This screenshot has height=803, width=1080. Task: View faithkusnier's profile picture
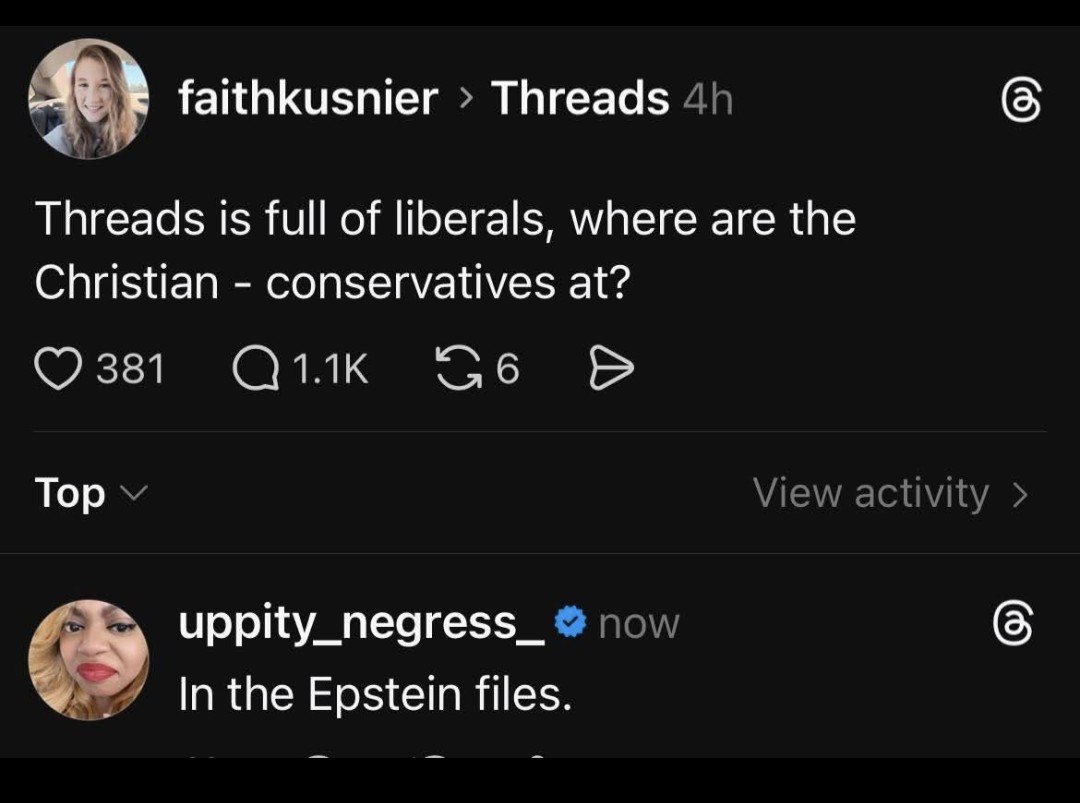click(88, 98)
